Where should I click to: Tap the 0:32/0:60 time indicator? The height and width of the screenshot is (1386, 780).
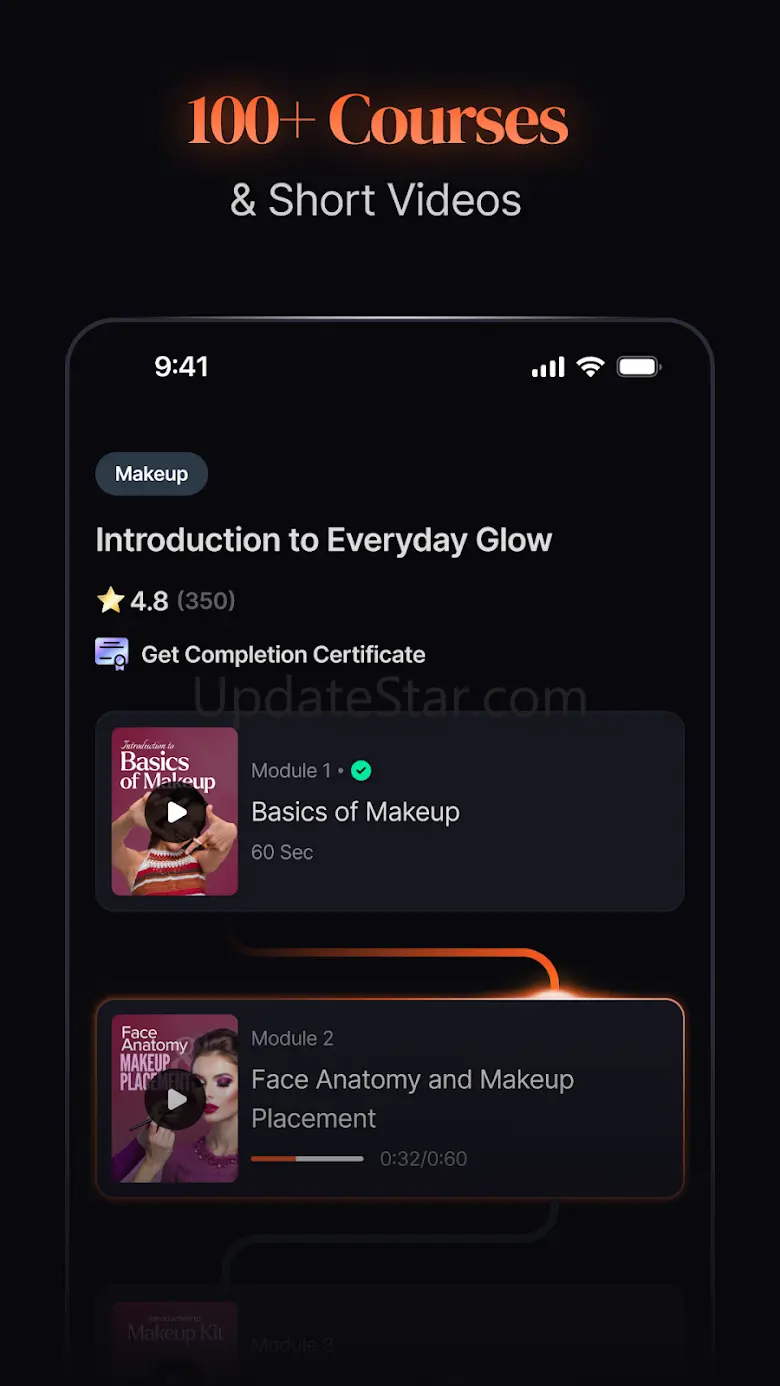[423, 1159]
